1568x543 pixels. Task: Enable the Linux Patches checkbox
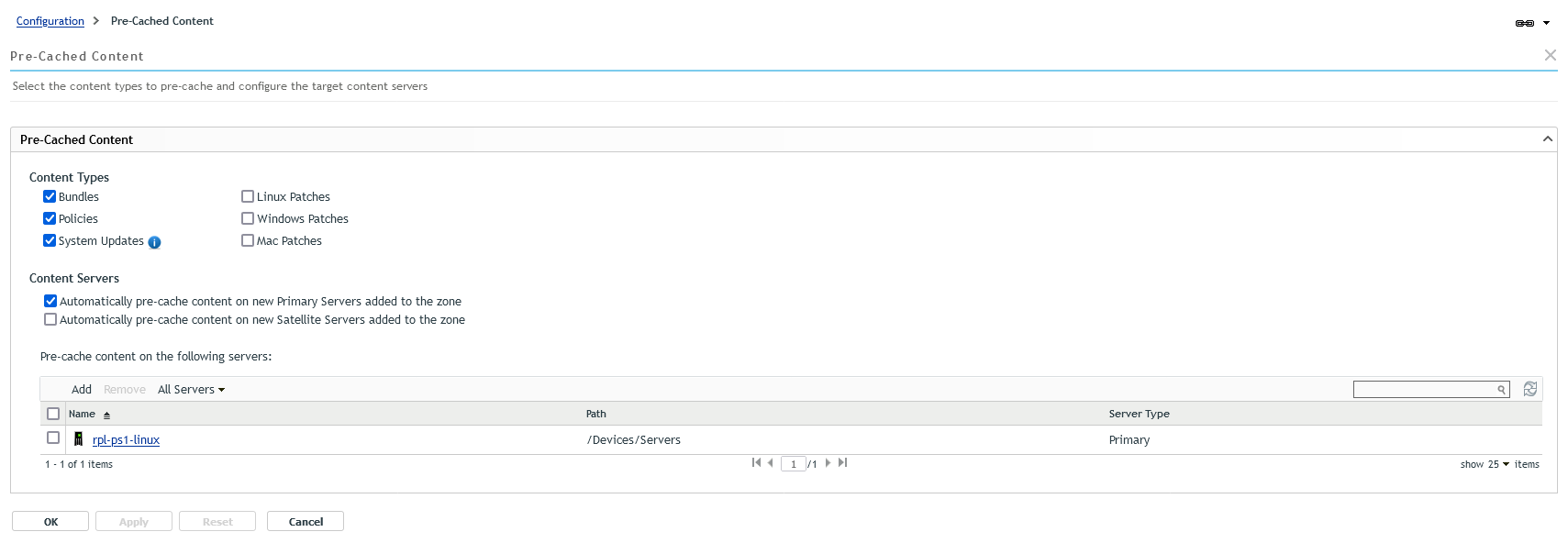click(248, 196)
